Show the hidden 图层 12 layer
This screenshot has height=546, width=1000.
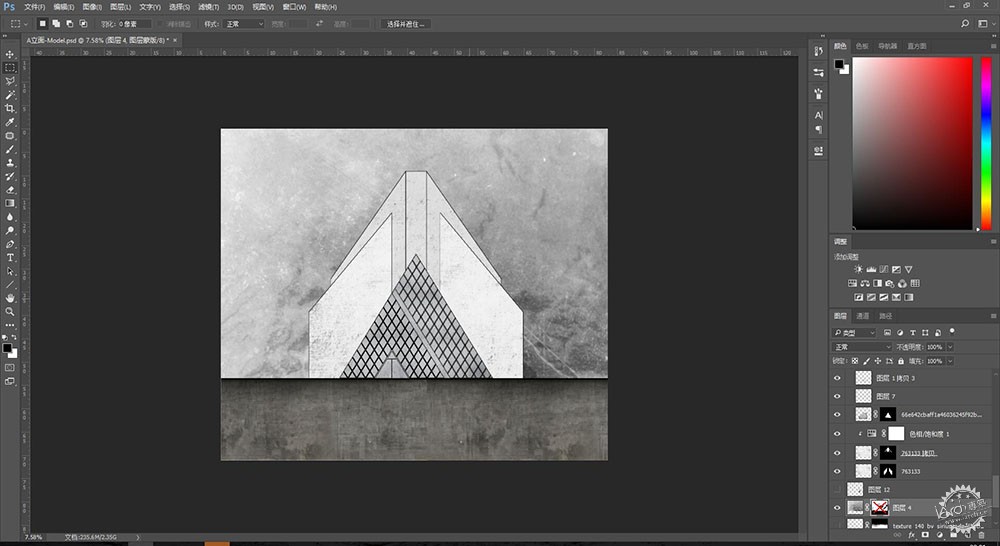[x=837, y=489]
